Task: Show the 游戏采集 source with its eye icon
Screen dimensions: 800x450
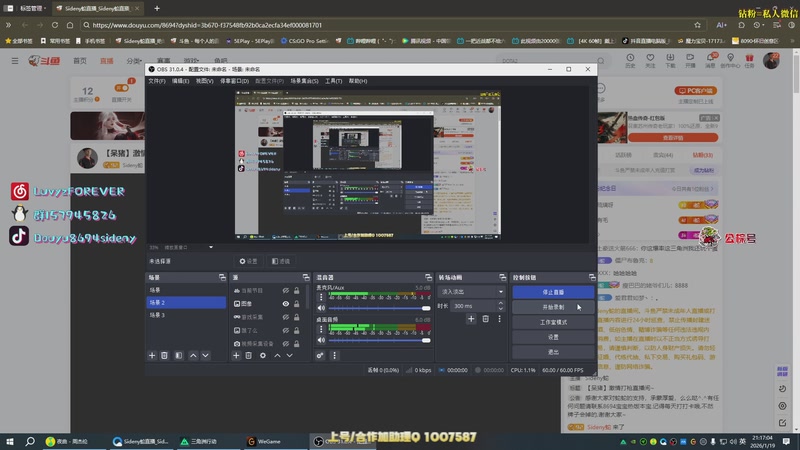Action: [x=286, y=317]
